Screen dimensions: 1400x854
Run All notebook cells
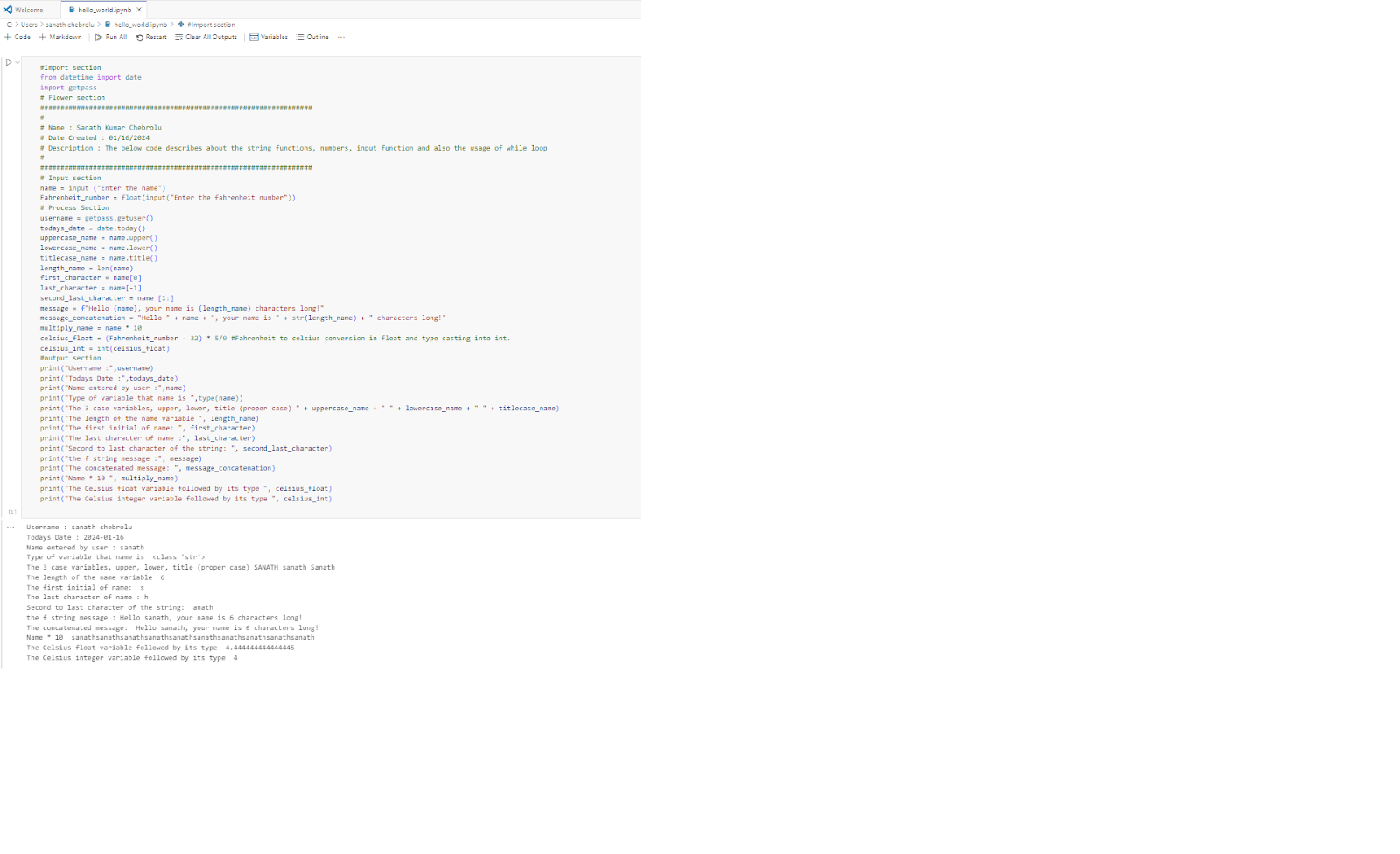coord(111,38)
